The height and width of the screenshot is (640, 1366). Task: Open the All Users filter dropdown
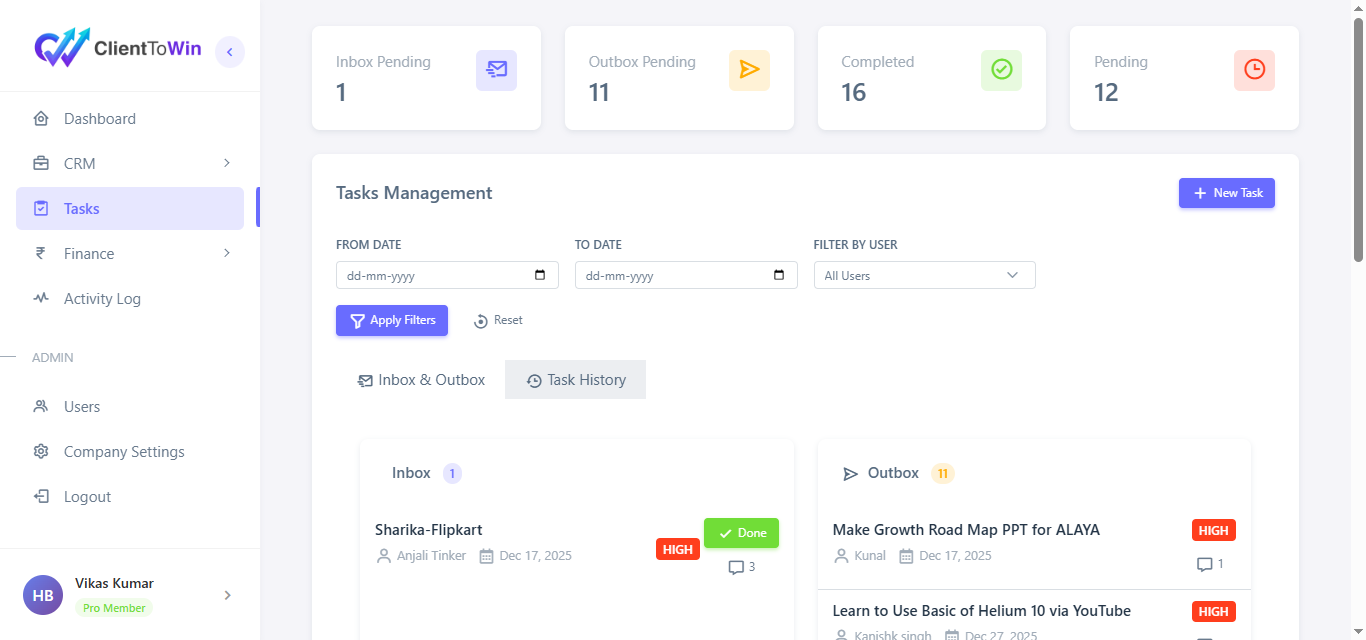(924, 275)
